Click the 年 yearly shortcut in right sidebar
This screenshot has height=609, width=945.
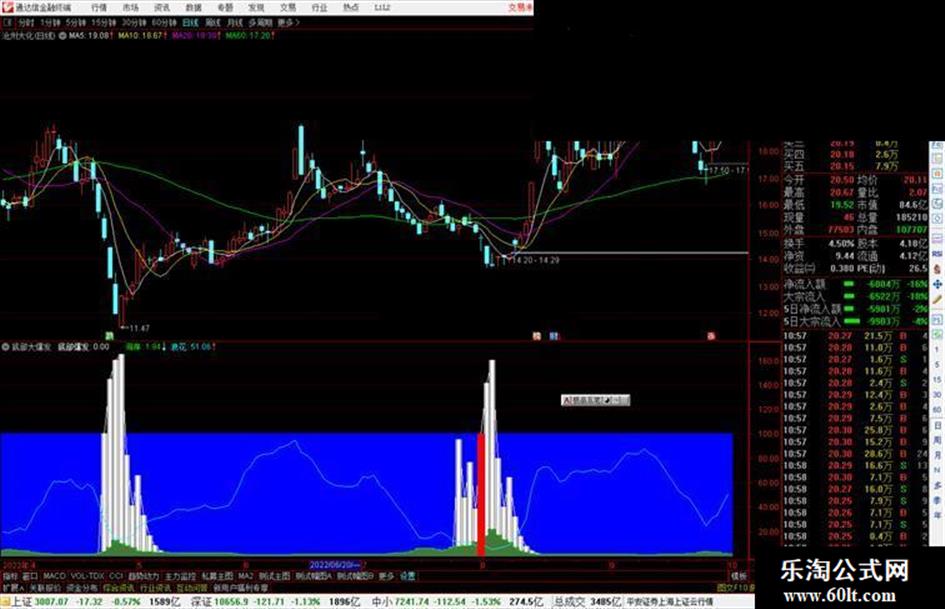coord(937,516)
